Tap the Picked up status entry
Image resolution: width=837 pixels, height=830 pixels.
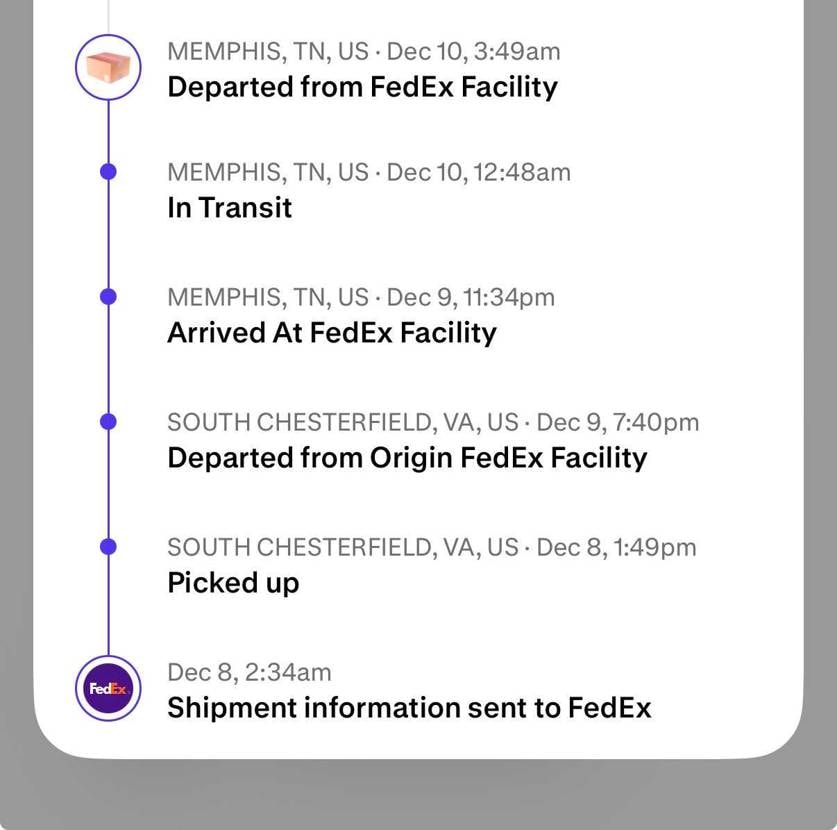[x=233, y=583]
